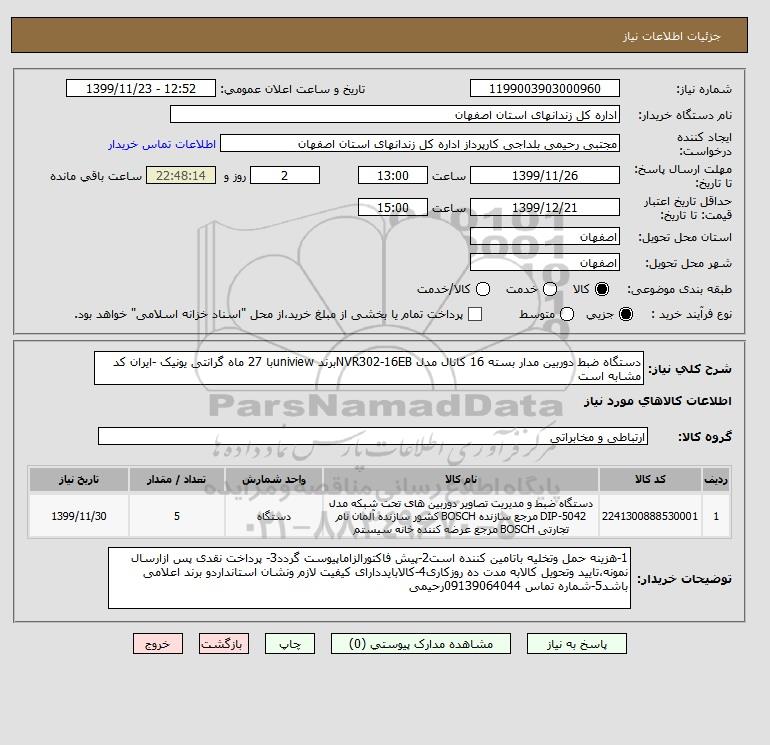770x745 pixels.
Task: Click the دستگاه unit cell
Action: tap(274, 516)
